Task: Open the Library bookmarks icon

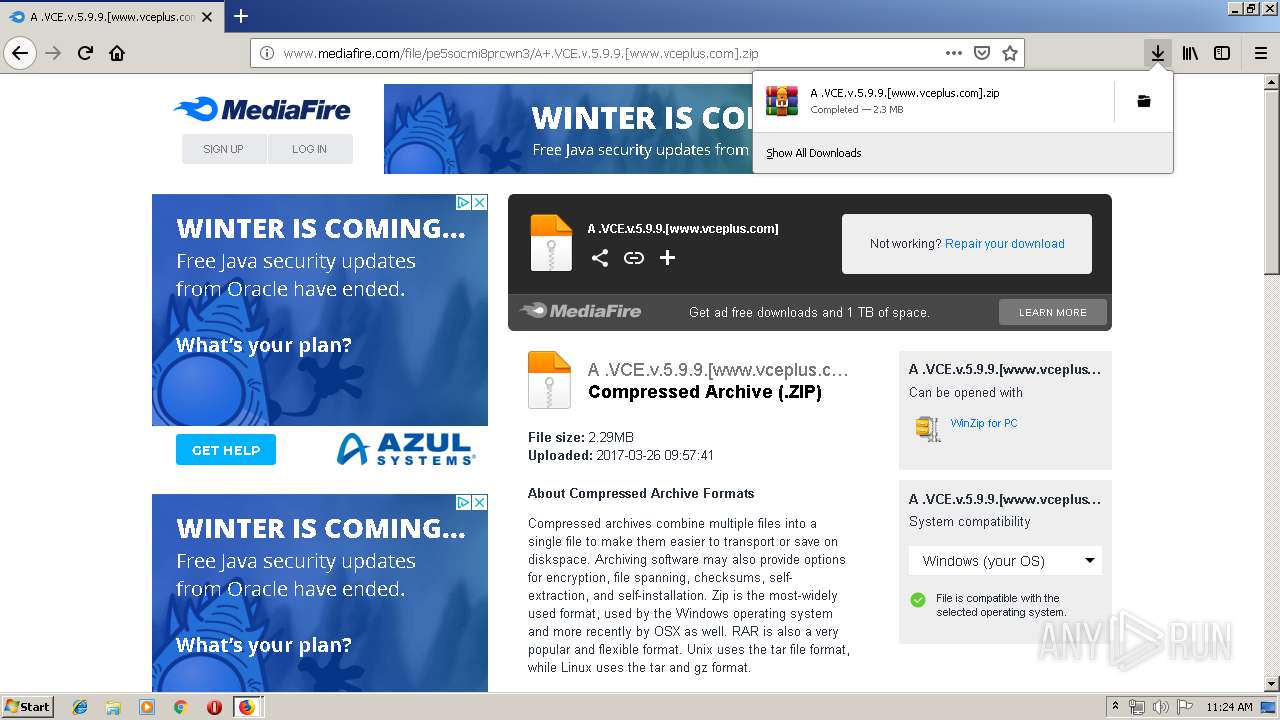Action: 1190,53
